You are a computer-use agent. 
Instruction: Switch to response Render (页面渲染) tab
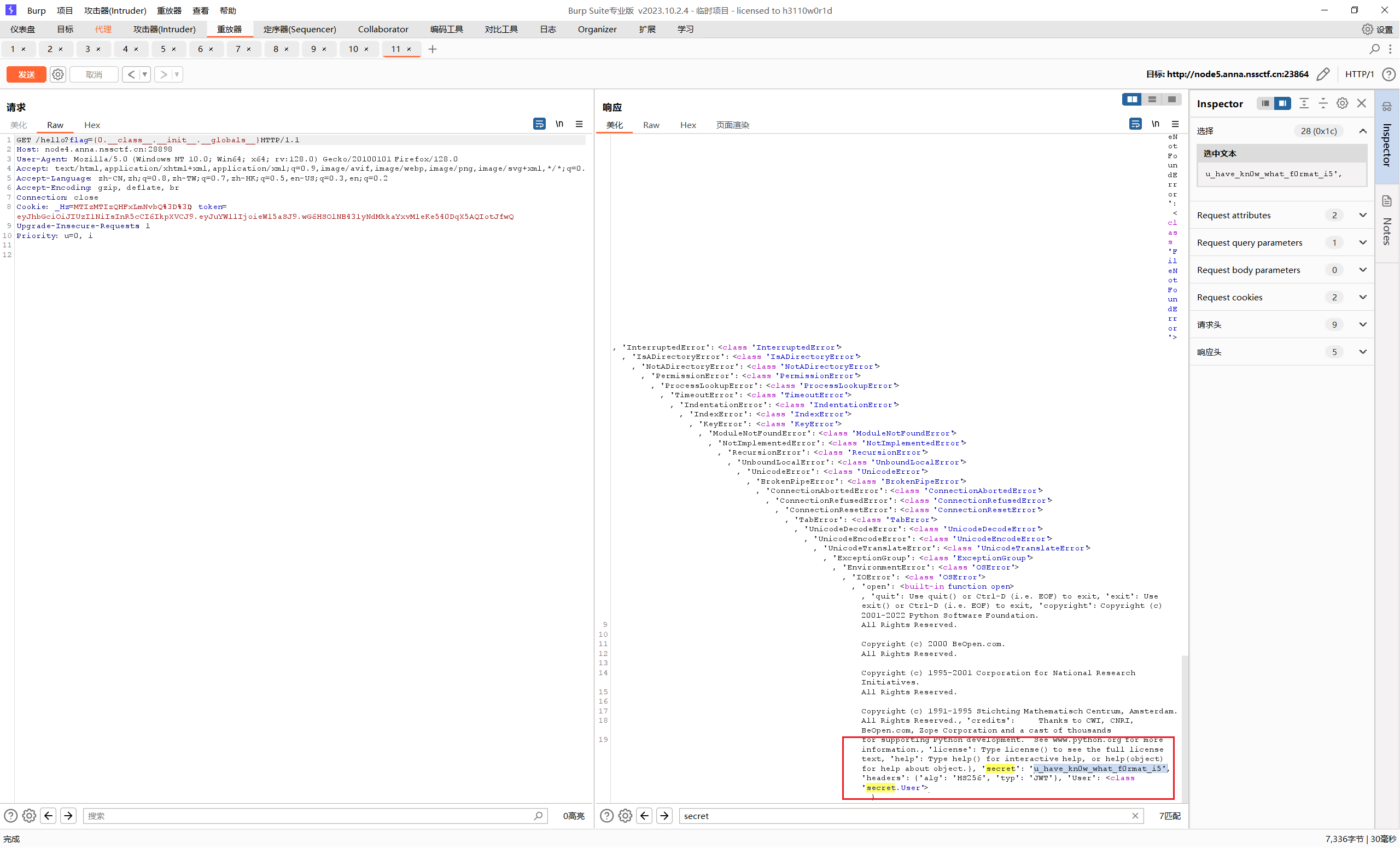[732, 125]
